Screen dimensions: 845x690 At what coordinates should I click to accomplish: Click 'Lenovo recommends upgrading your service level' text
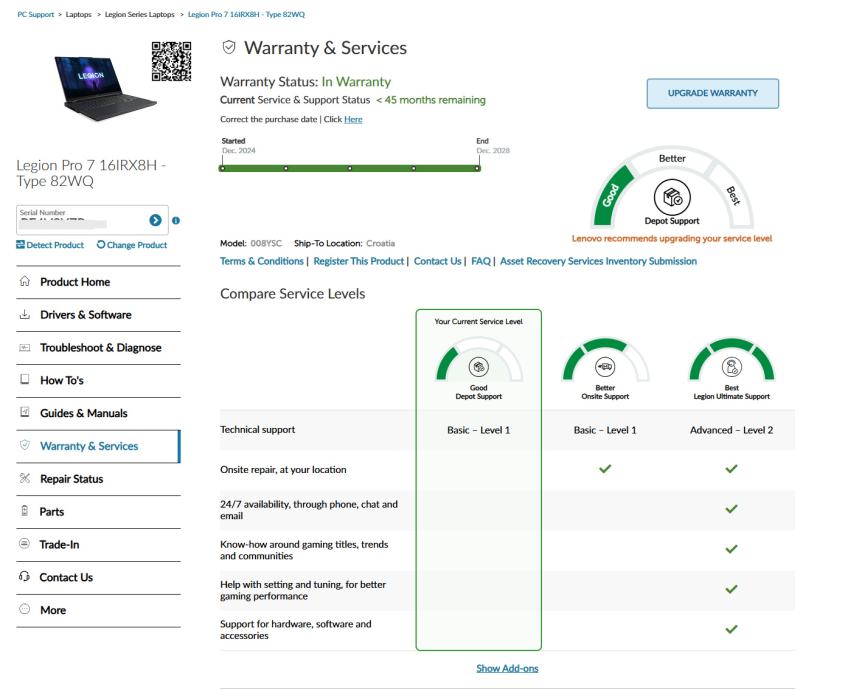pyautogui.click(x=672, y=238)
